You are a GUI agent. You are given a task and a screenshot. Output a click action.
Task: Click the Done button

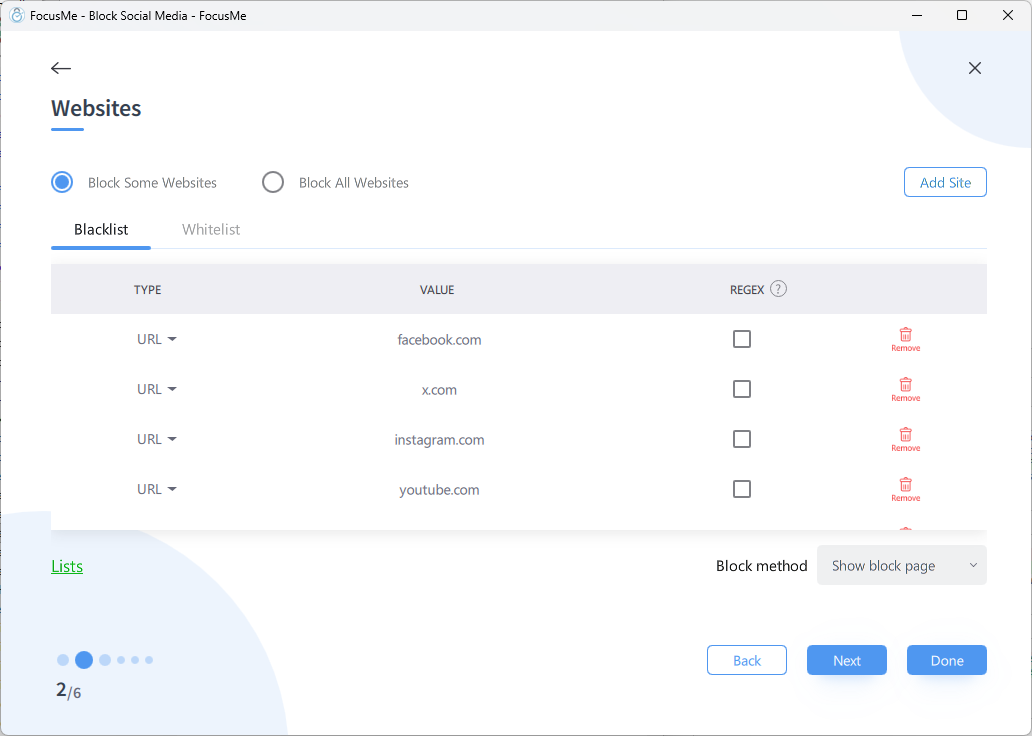click(947, 660)
